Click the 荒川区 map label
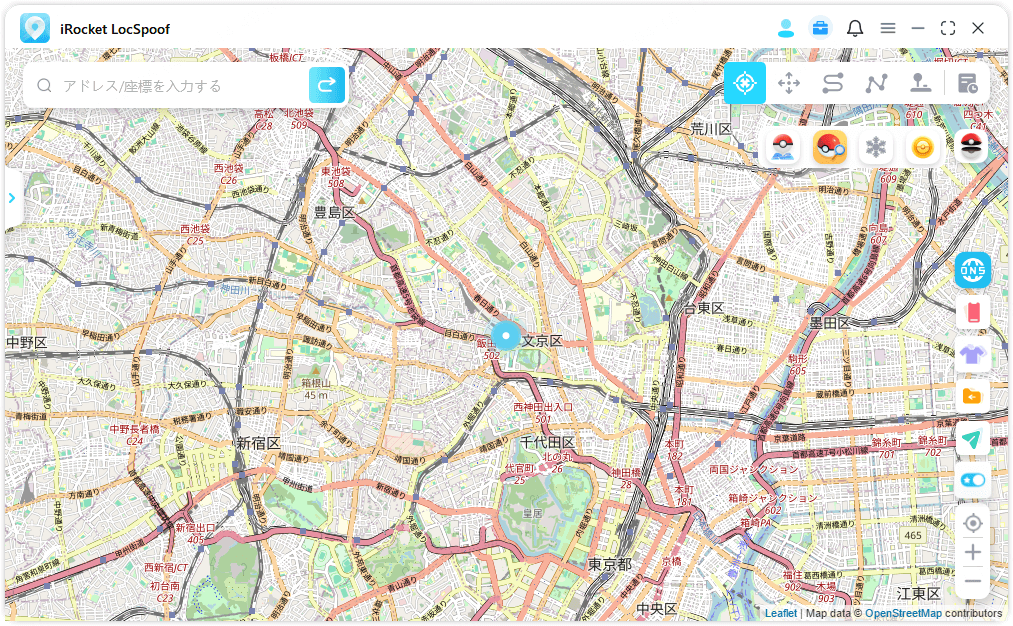The width and height of the screenshot is (1013, 626). [711, 129]
